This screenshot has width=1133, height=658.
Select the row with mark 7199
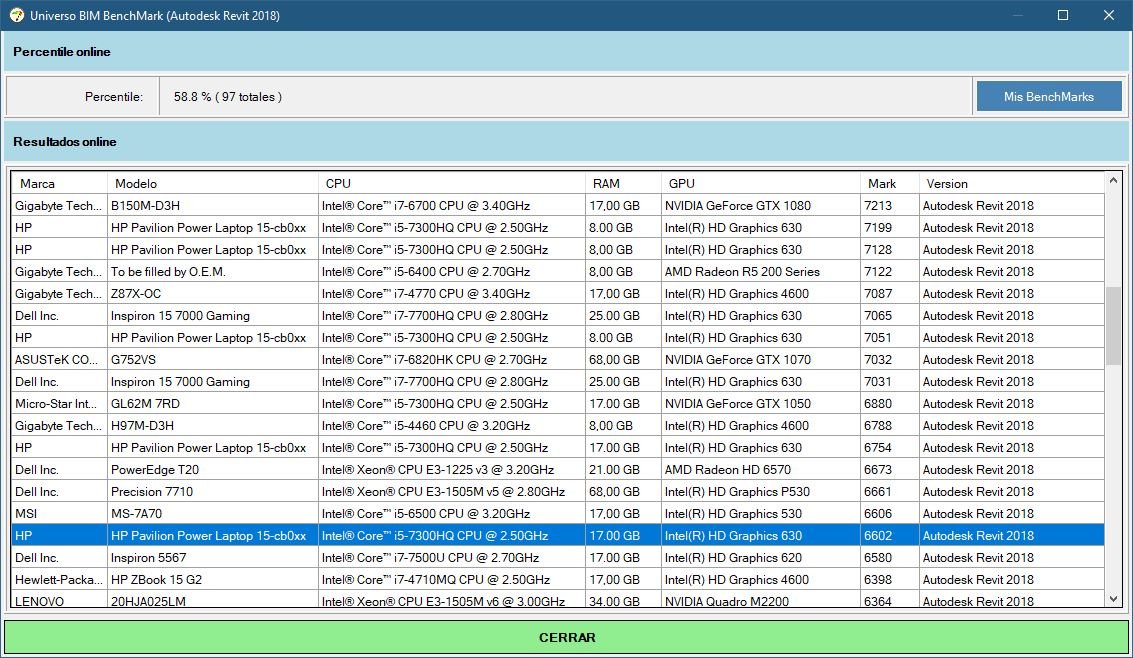point(558,228)
